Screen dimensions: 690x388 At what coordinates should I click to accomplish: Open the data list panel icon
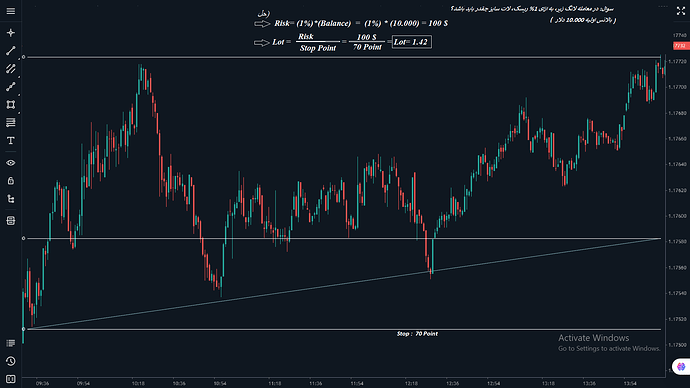pos(11,343)
